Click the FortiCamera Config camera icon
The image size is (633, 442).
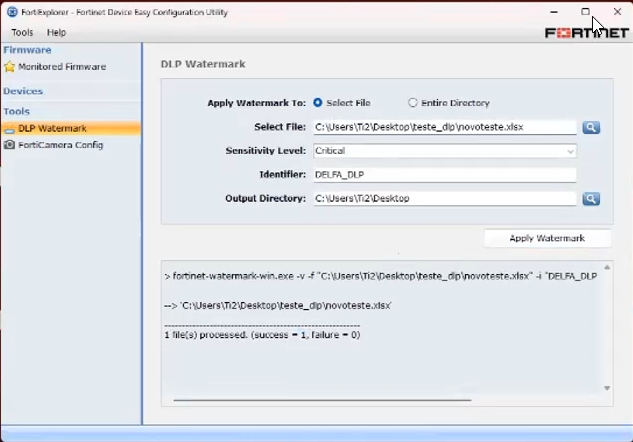(9, 145)
